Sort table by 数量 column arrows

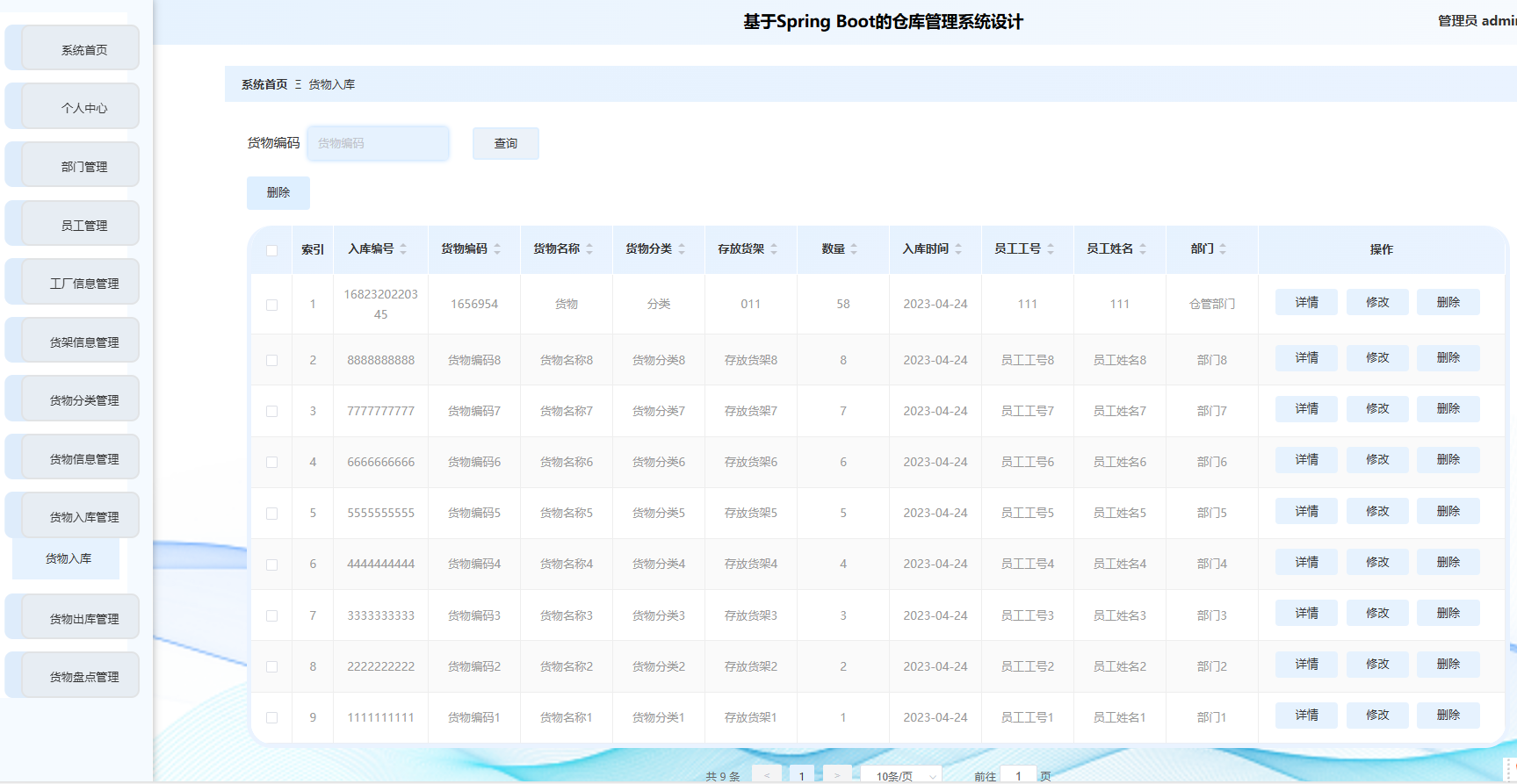(x=854, y=249)
